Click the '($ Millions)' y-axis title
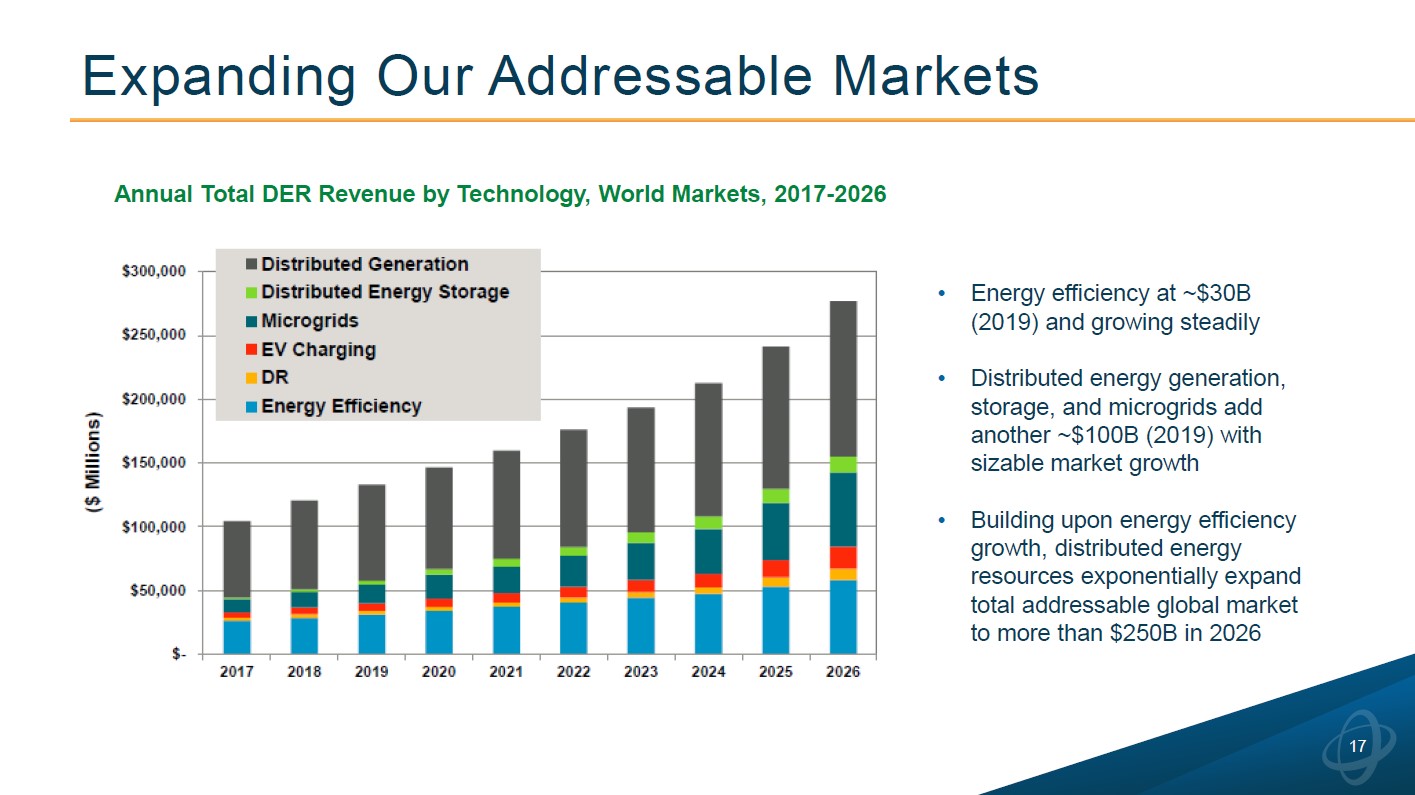1415x795 pixels. [x=94, y=462]
